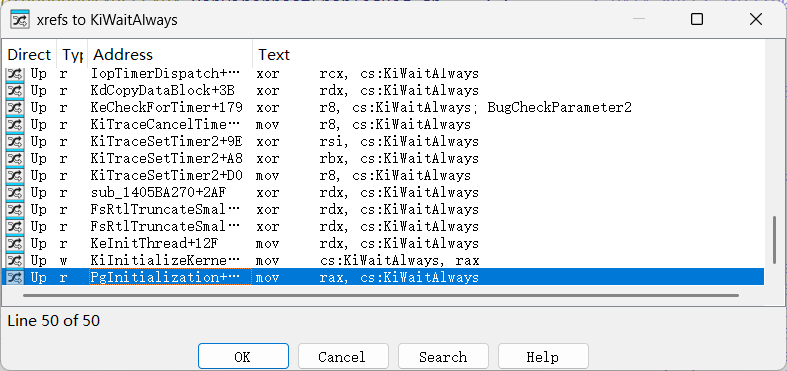This screenshot has width=787, height=371.
Task: Sort by the Direction column header
Action: (x=29, y=54)
